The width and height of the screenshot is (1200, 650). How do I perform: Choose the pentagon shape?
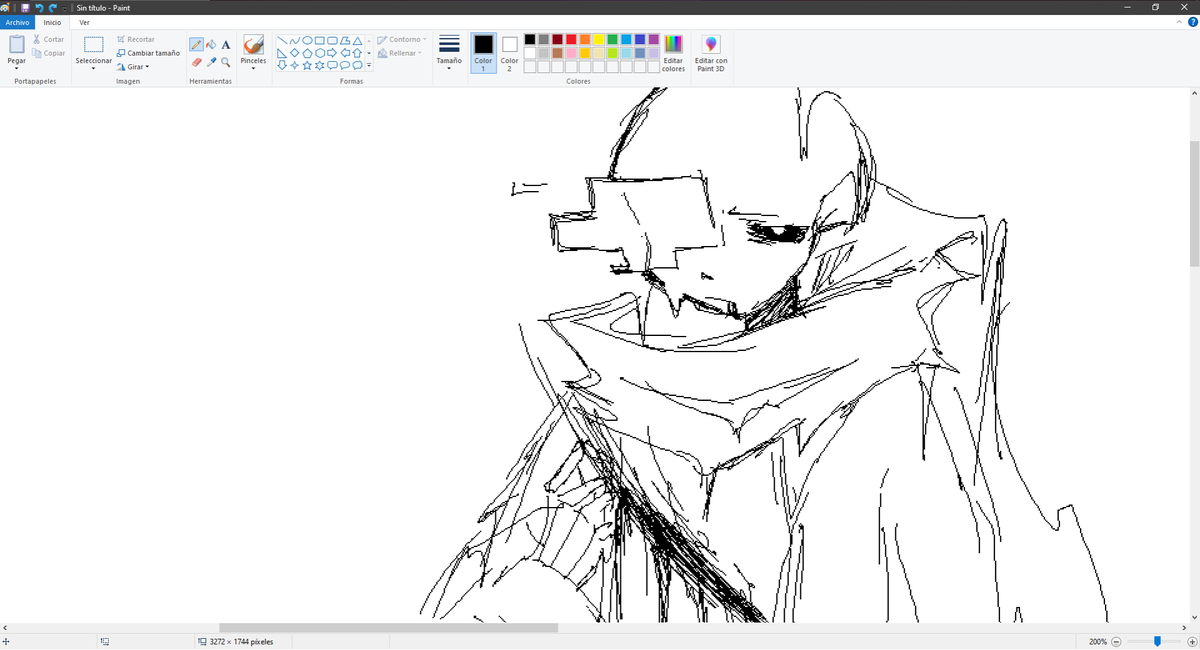[x=307, y=53]
